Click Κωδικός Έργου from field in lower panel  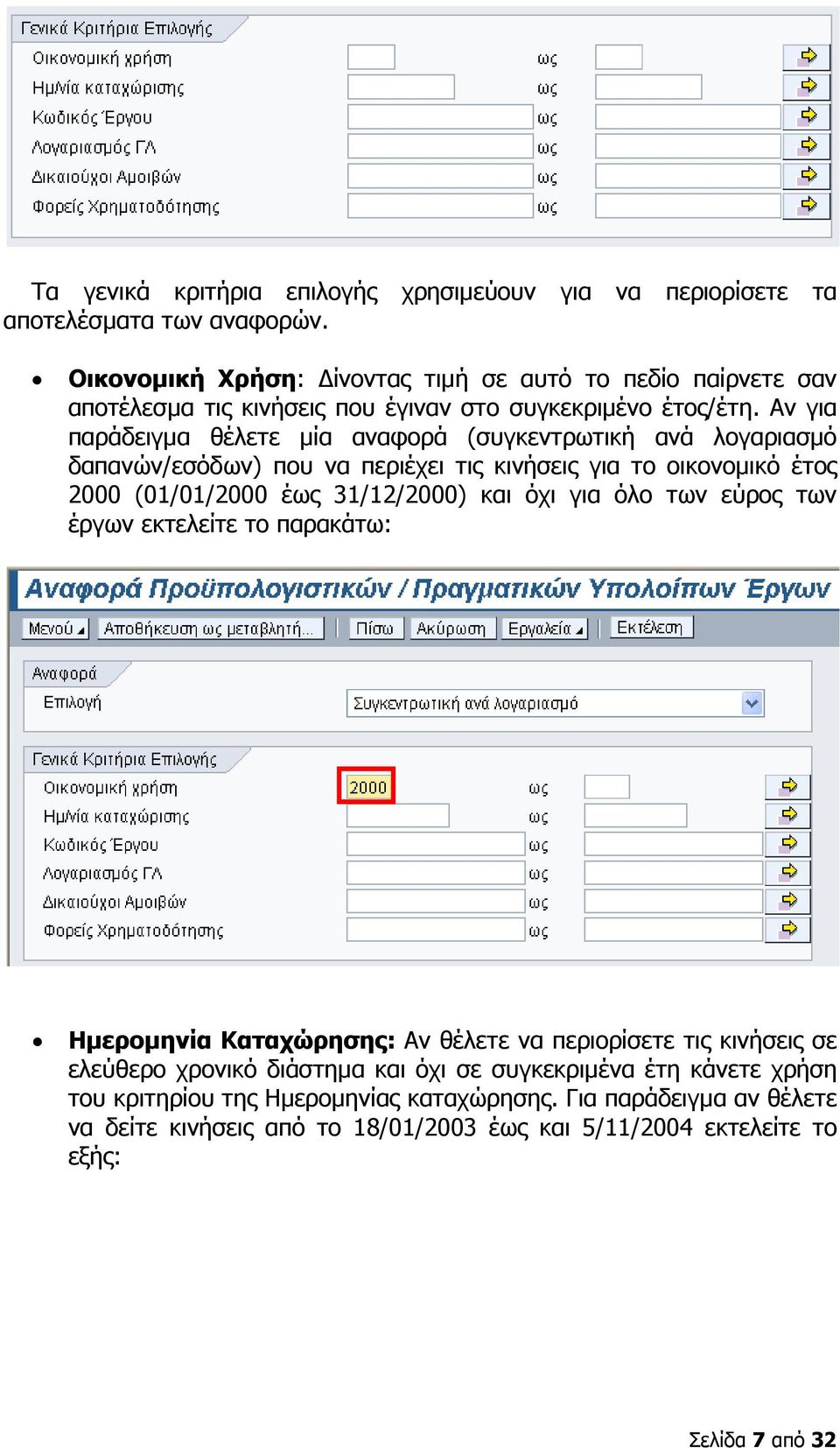tap(435, 845)
